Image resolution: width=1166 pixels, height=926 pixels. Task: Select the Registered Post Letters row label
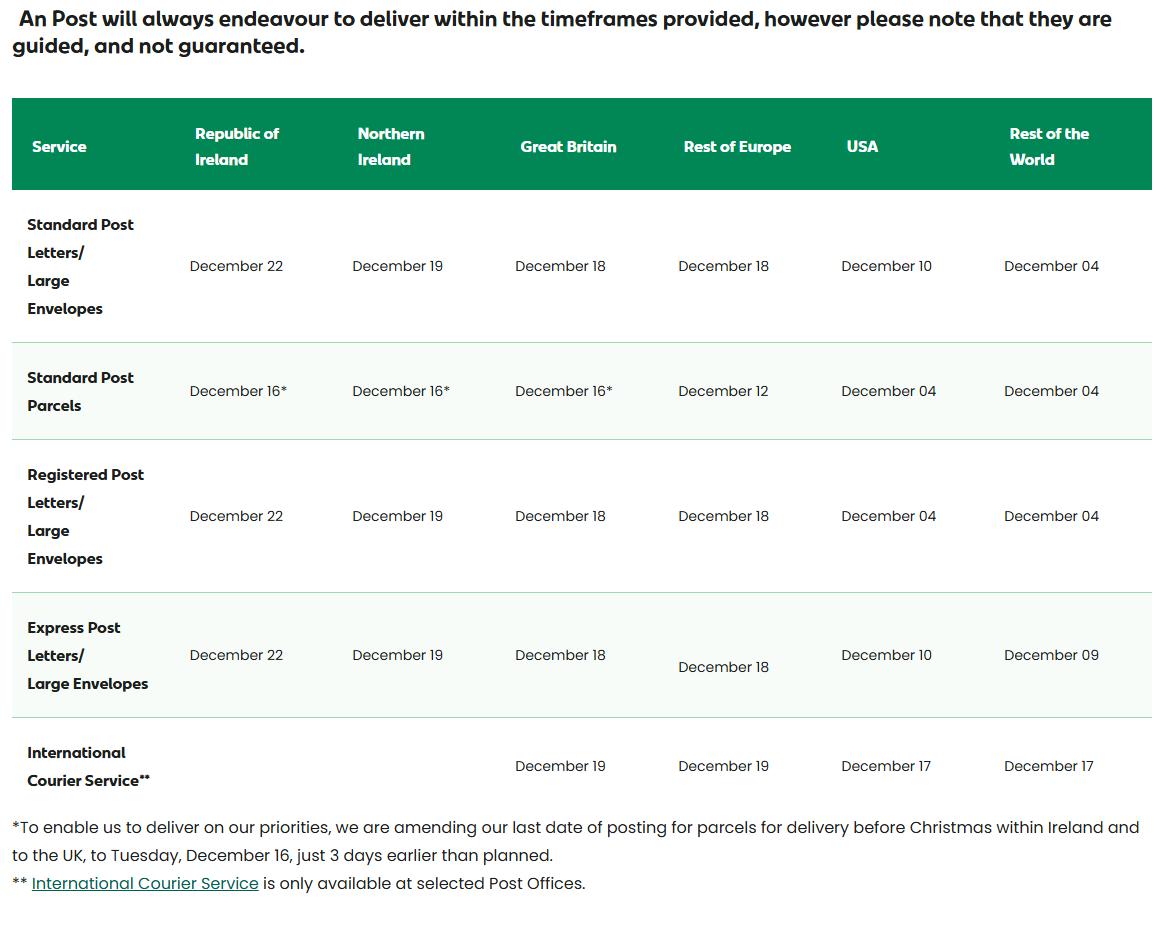pyautogui.click(x=85, y=517)
